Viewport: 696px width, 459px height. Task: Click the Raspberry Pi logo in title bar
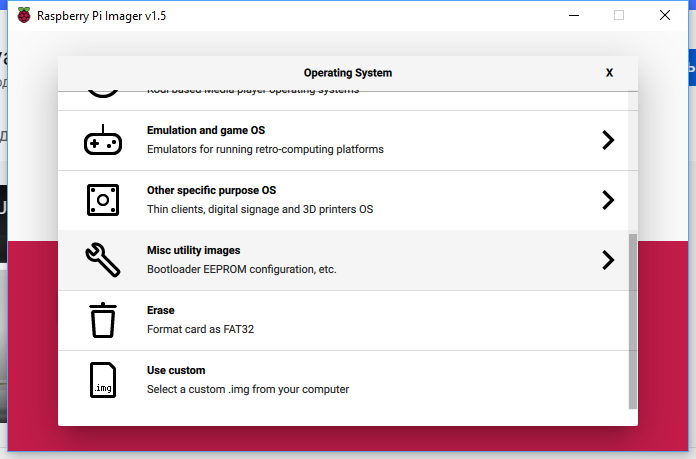click(x=24, y=16)
